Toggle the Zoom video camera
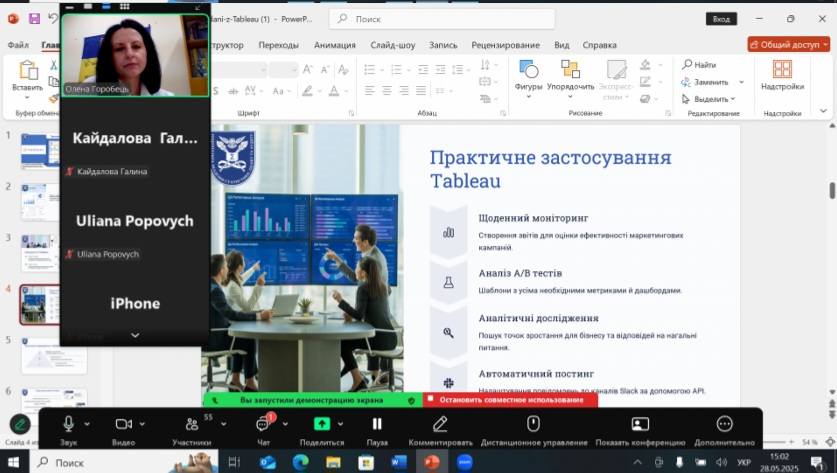This screenshot has width=837, height=473. coord(123,424)
